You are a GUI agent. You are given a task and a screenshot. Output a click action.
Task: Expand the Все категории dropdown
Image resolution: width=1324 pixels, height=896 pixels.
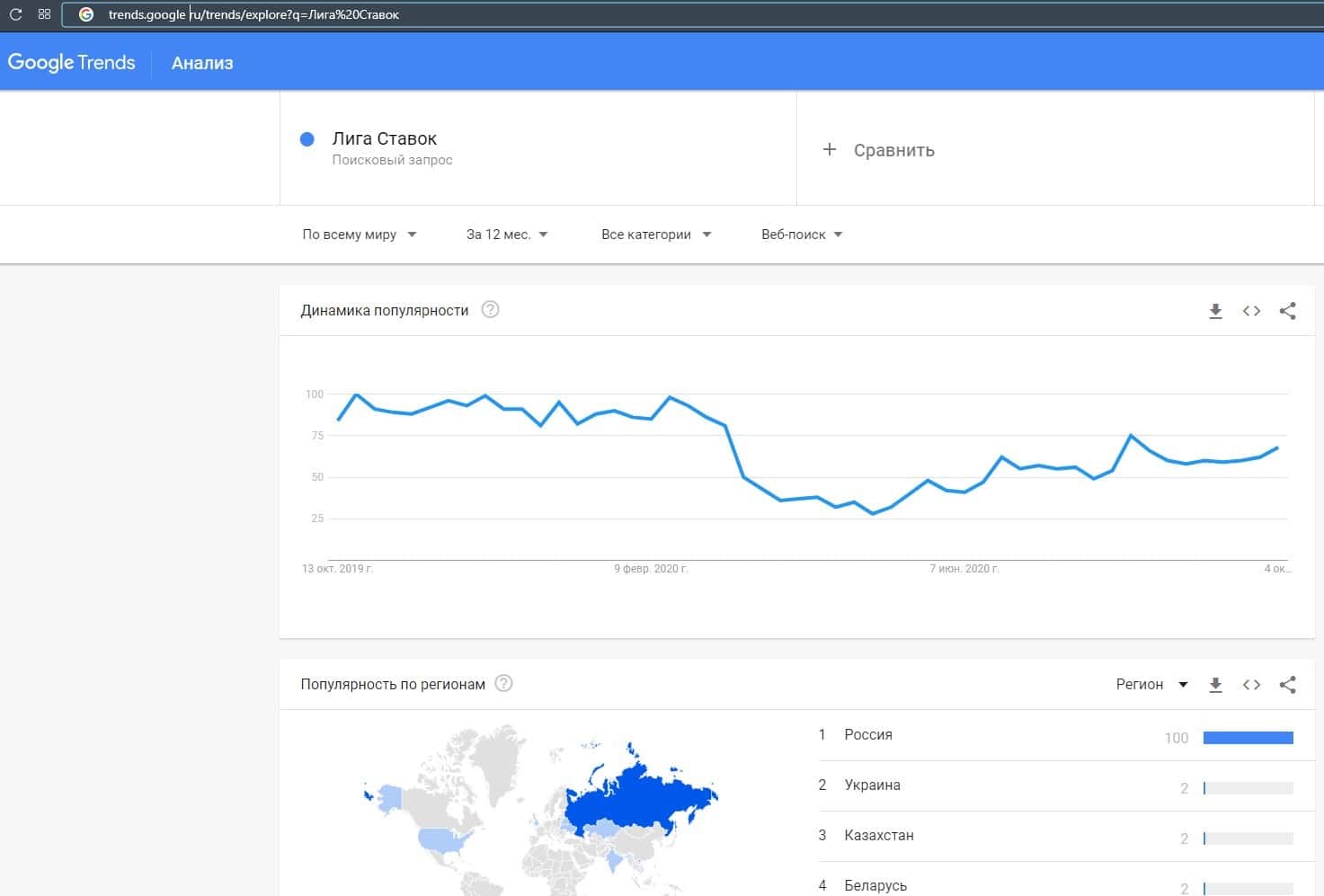pos(655,235)
